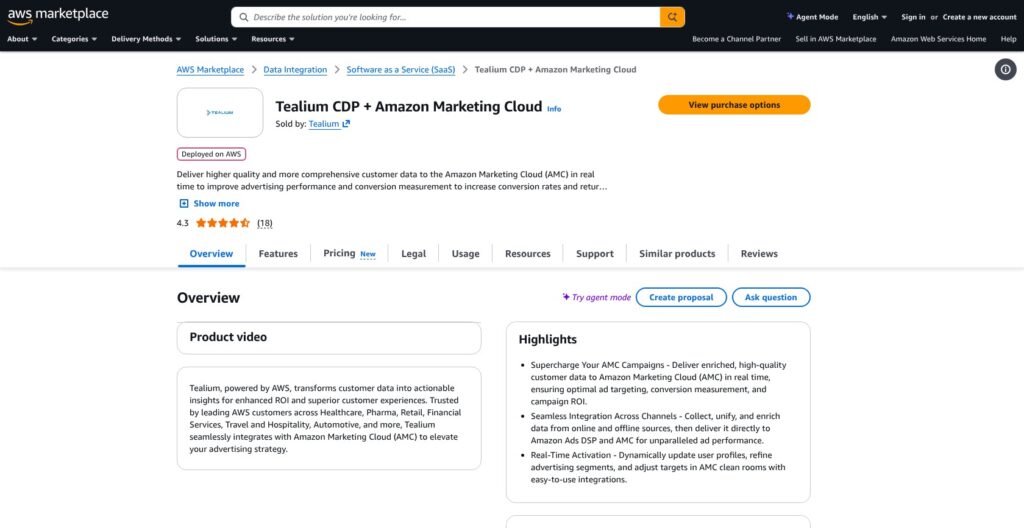Expand the Solutions menu
The image size is (1024, 528).
pos(216,39)
